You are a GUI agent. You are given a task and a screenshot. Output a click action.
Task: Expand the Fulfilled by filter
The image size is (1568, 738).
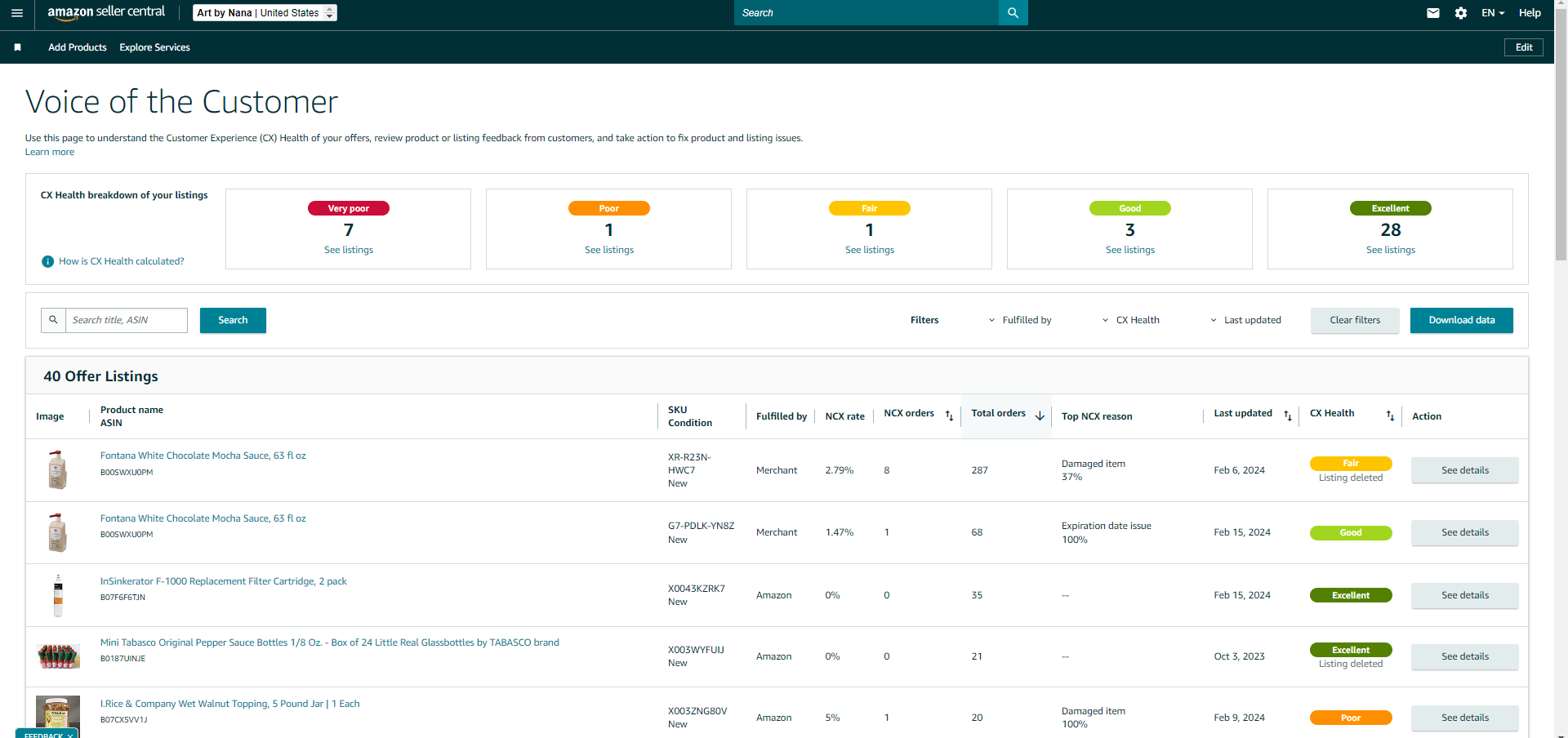click(1020, 320)
